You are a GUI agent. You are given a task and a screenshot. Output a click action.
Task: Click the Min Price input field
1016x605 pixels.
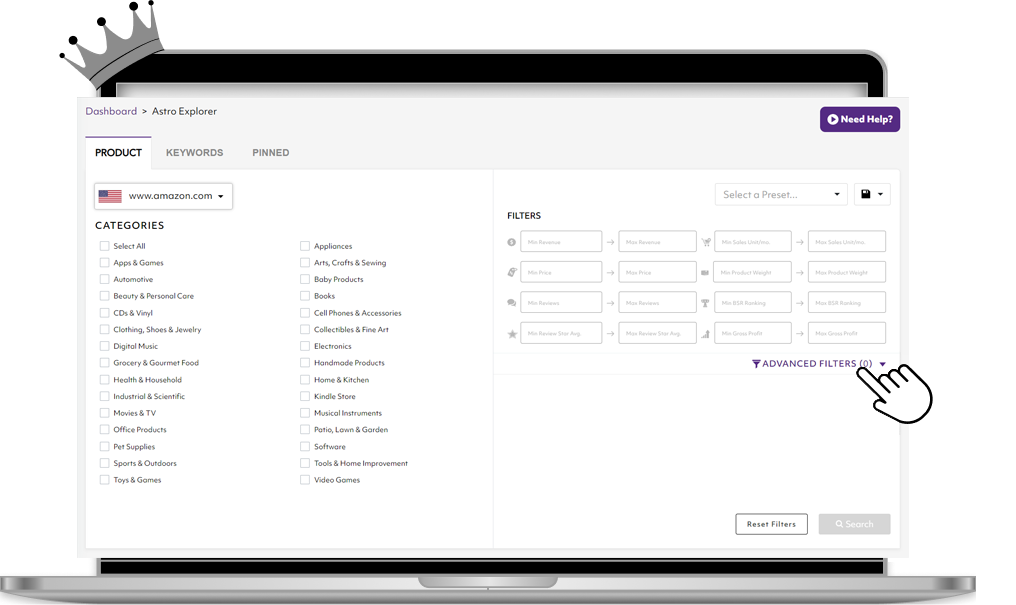coord(561,272)
